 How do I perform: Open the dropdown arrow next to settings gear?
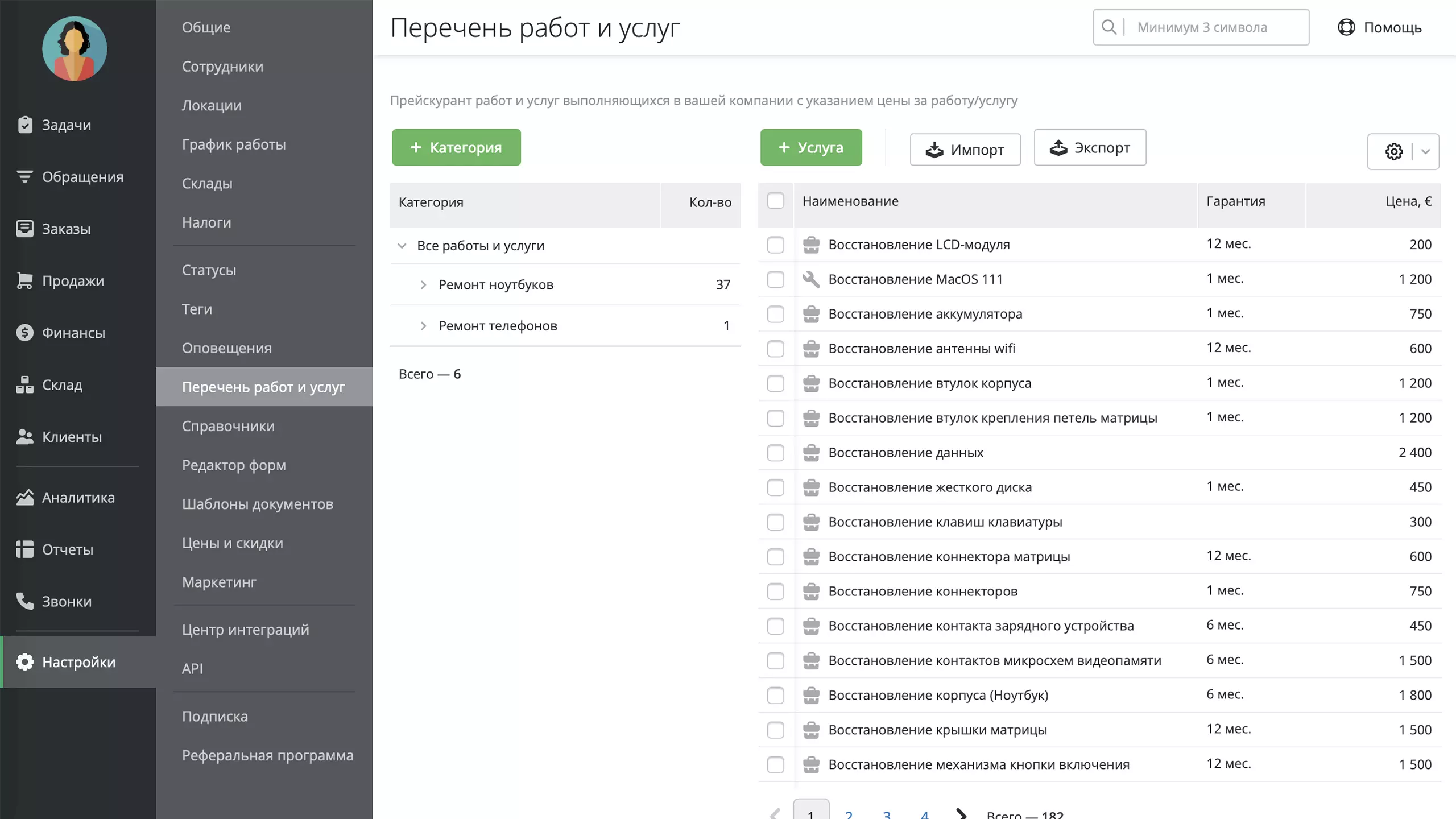(x=1426, y=151)
